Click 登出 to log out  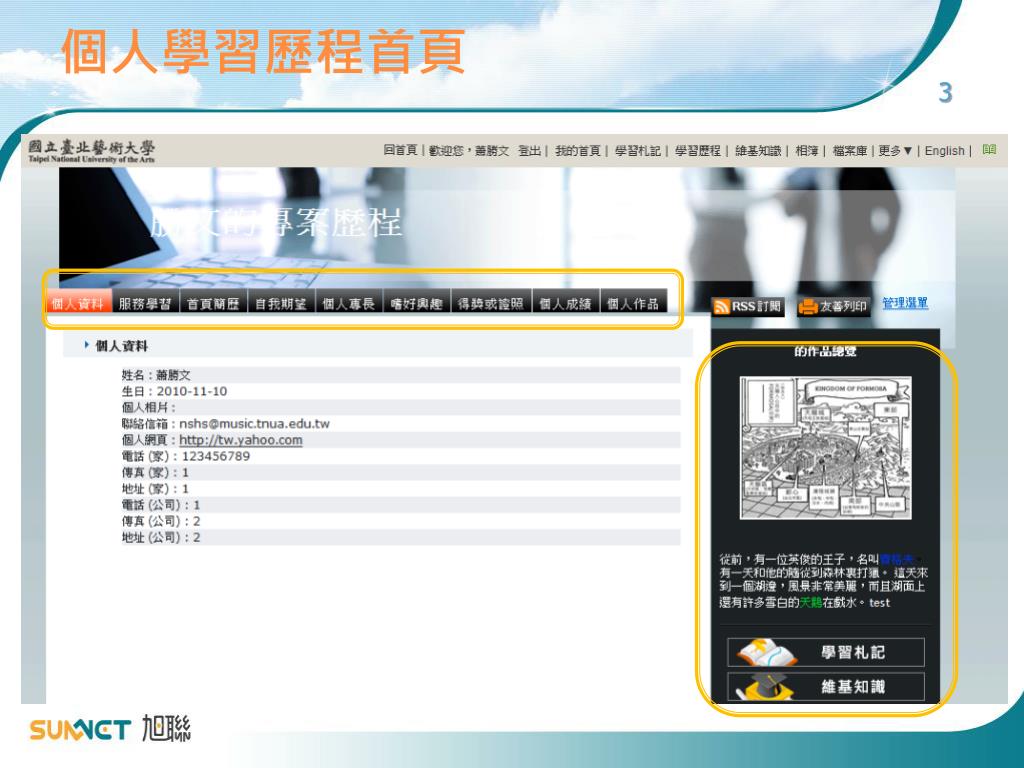530,151
